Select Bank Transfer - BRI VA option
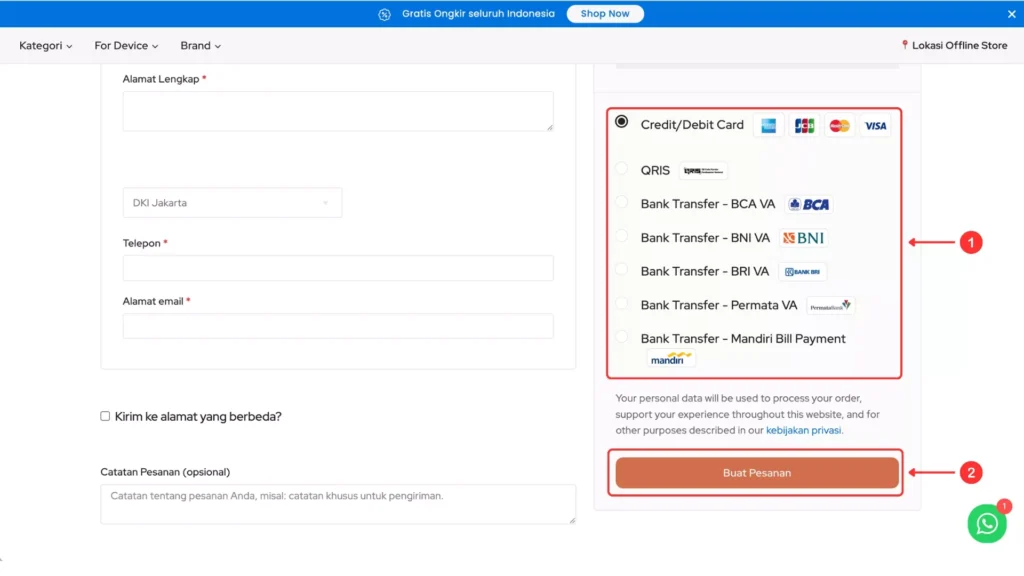Image resolution: width=1024 pixels, height=576 pixels. pos(623,271)
